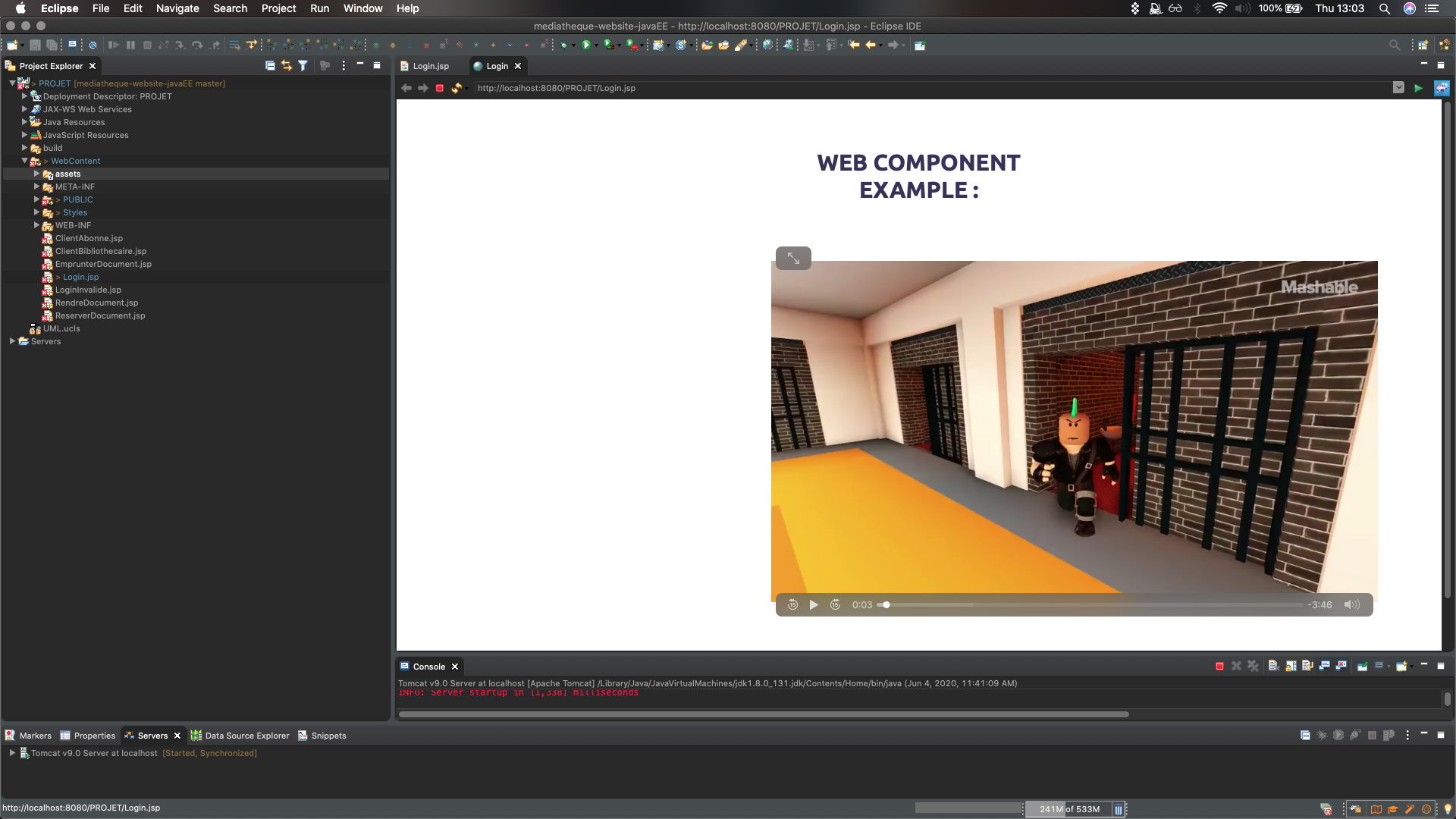The image size is (1456, 819).
Task: Clear the console output
Action: (x=1274, y=667)
